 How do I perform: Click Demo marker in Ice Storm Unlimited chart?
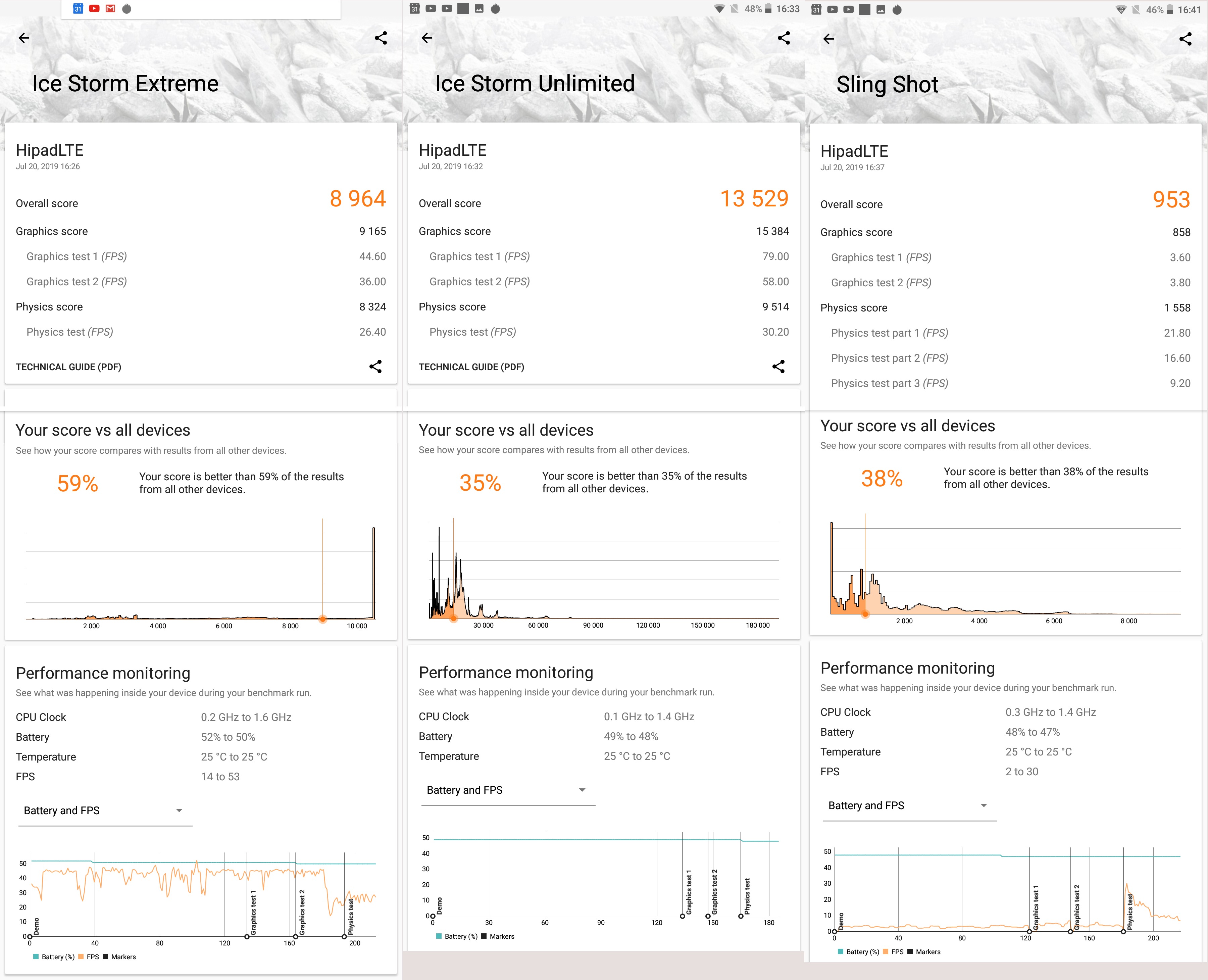[433, 916]
